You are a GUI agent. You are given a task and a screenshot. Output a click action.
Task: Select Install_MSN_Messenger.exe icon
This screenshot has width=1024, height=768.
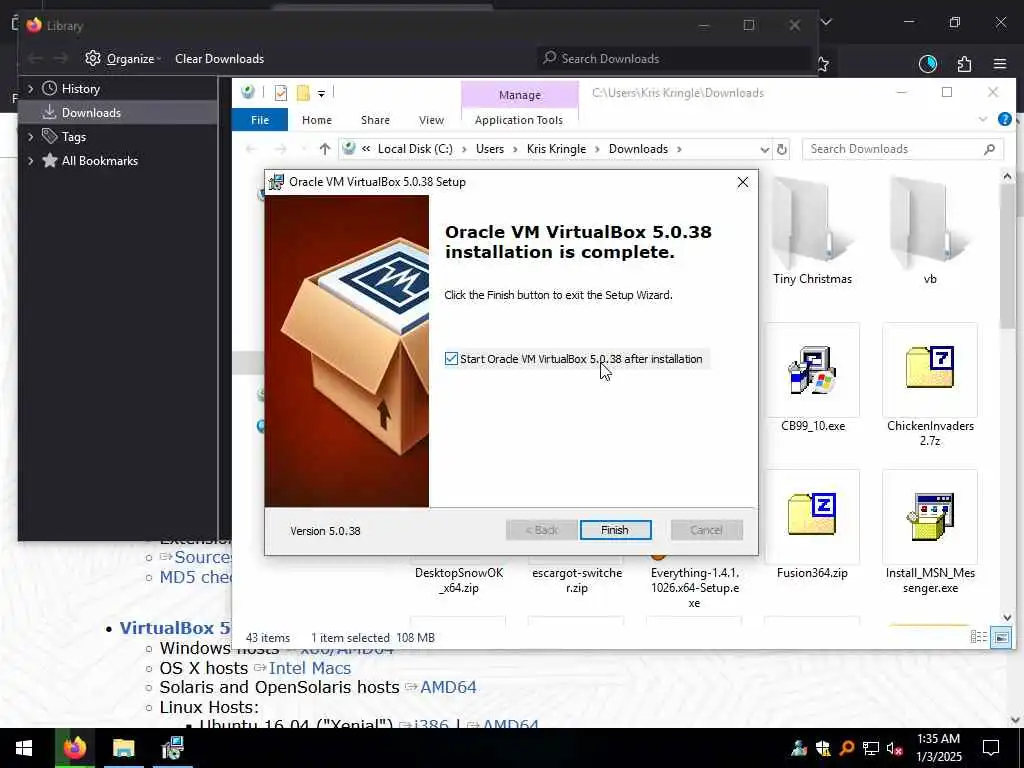tap(930, 516)
